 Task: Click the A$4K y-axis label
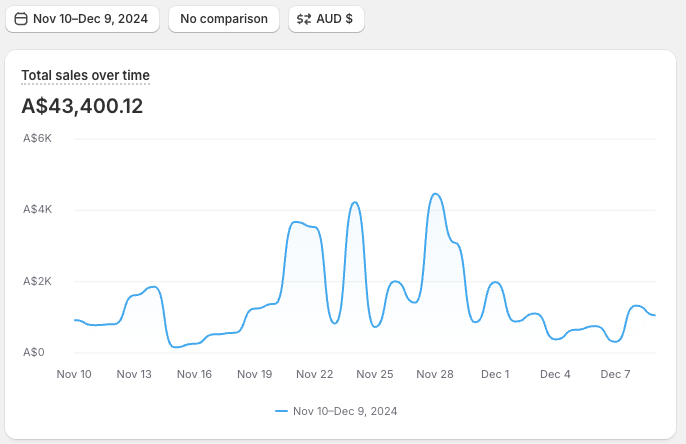37,210
